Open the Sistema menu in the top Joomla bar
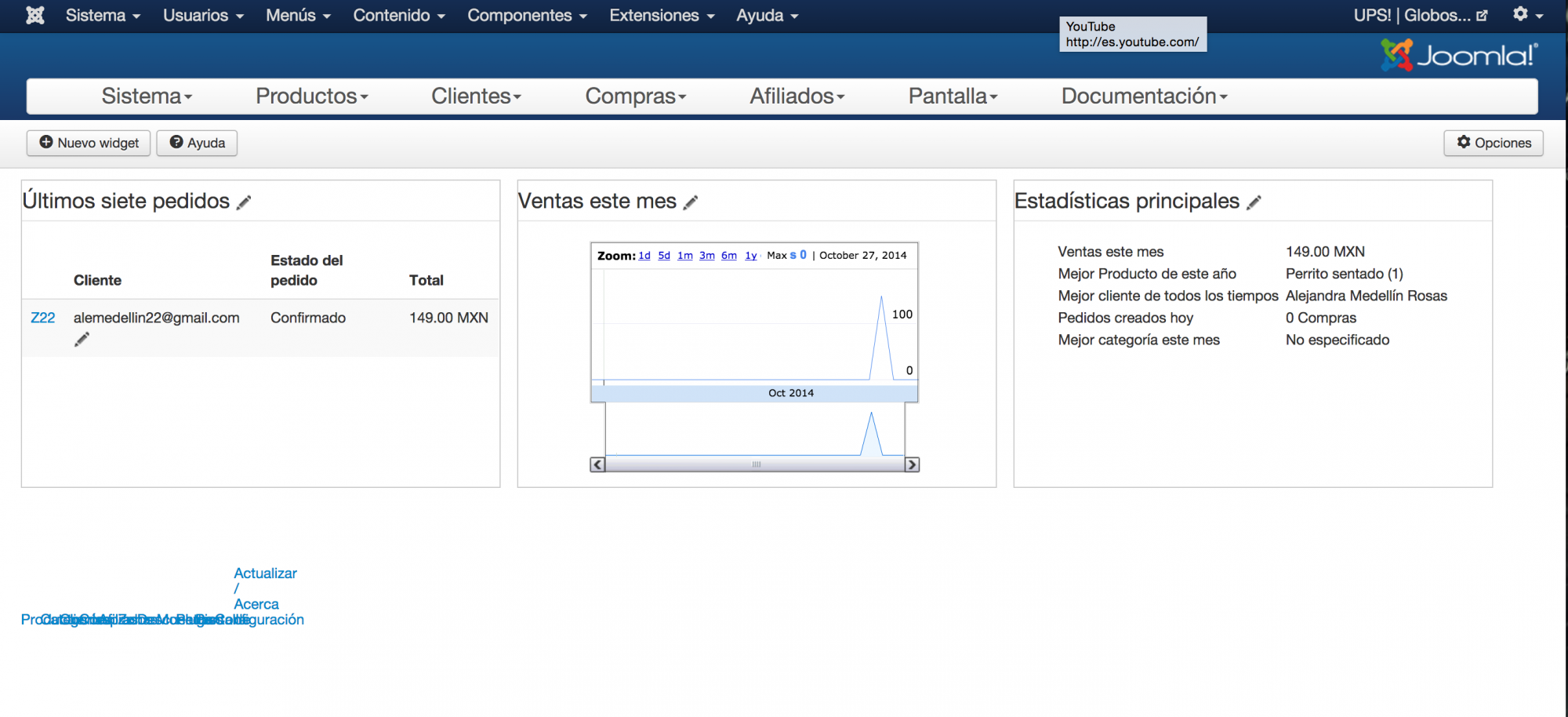 pyautogui.click(x=103, y=15)
